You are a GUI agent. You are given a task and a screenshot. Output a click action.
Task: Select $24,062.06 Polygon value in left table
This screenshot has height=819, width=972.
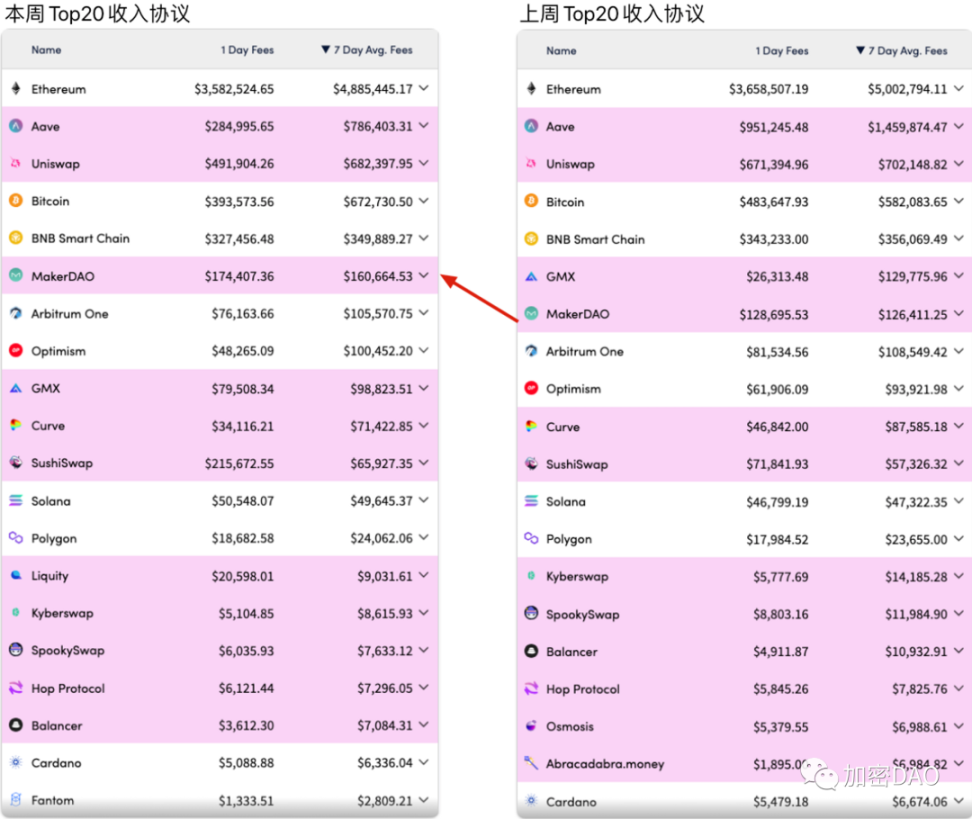coord(381,538)
